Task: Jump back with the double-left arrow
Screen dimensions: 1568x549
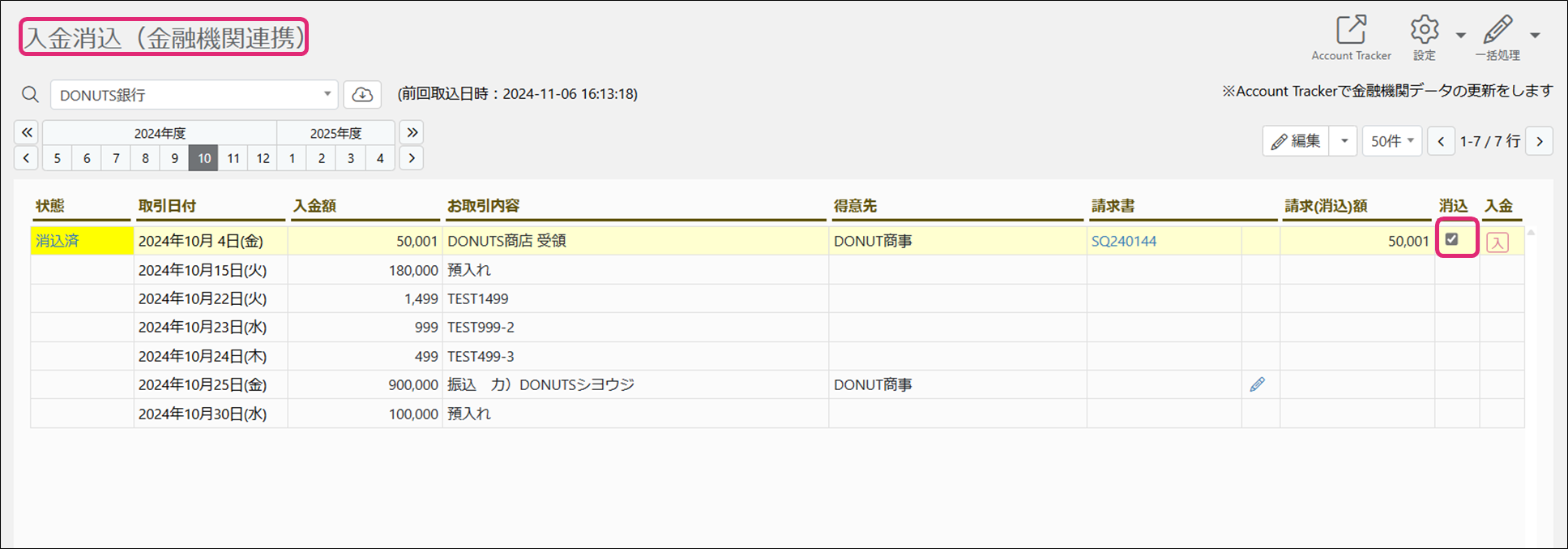Action: pos(27,132)
